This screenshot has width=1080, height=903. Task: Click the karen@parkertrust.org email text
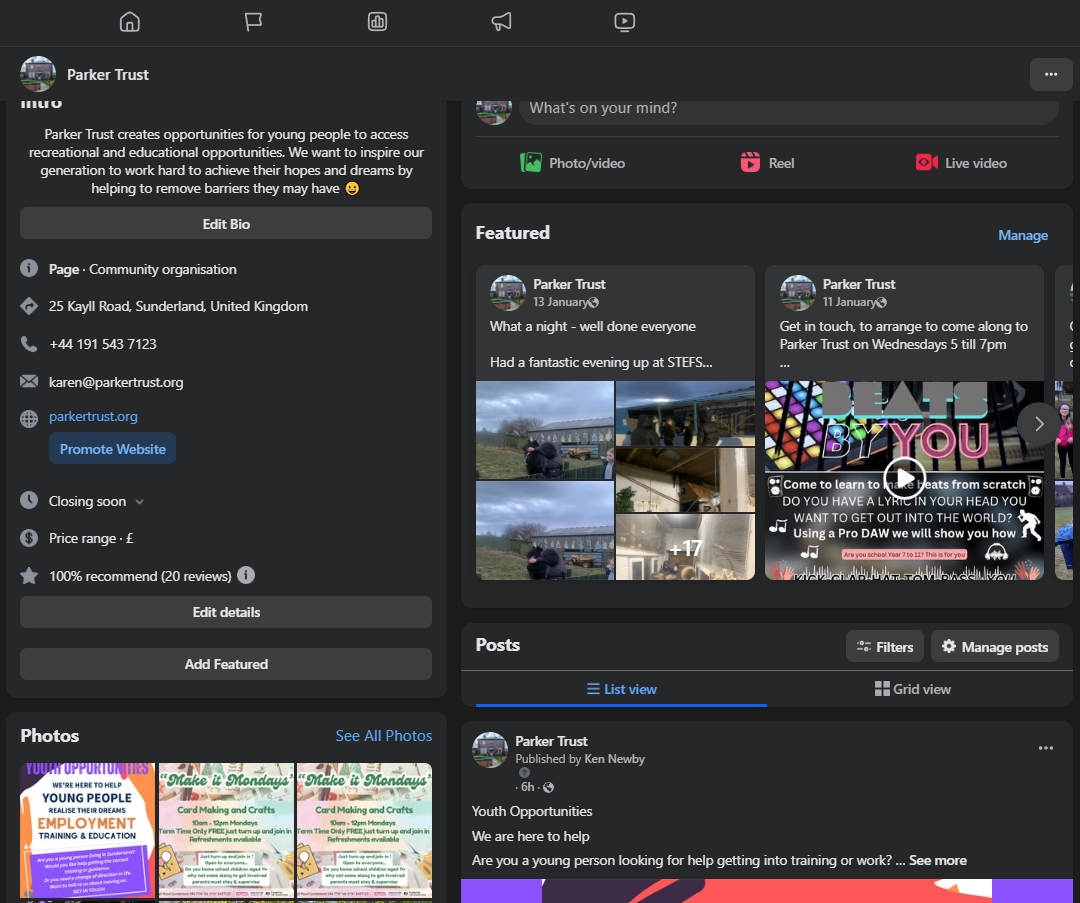116,382
